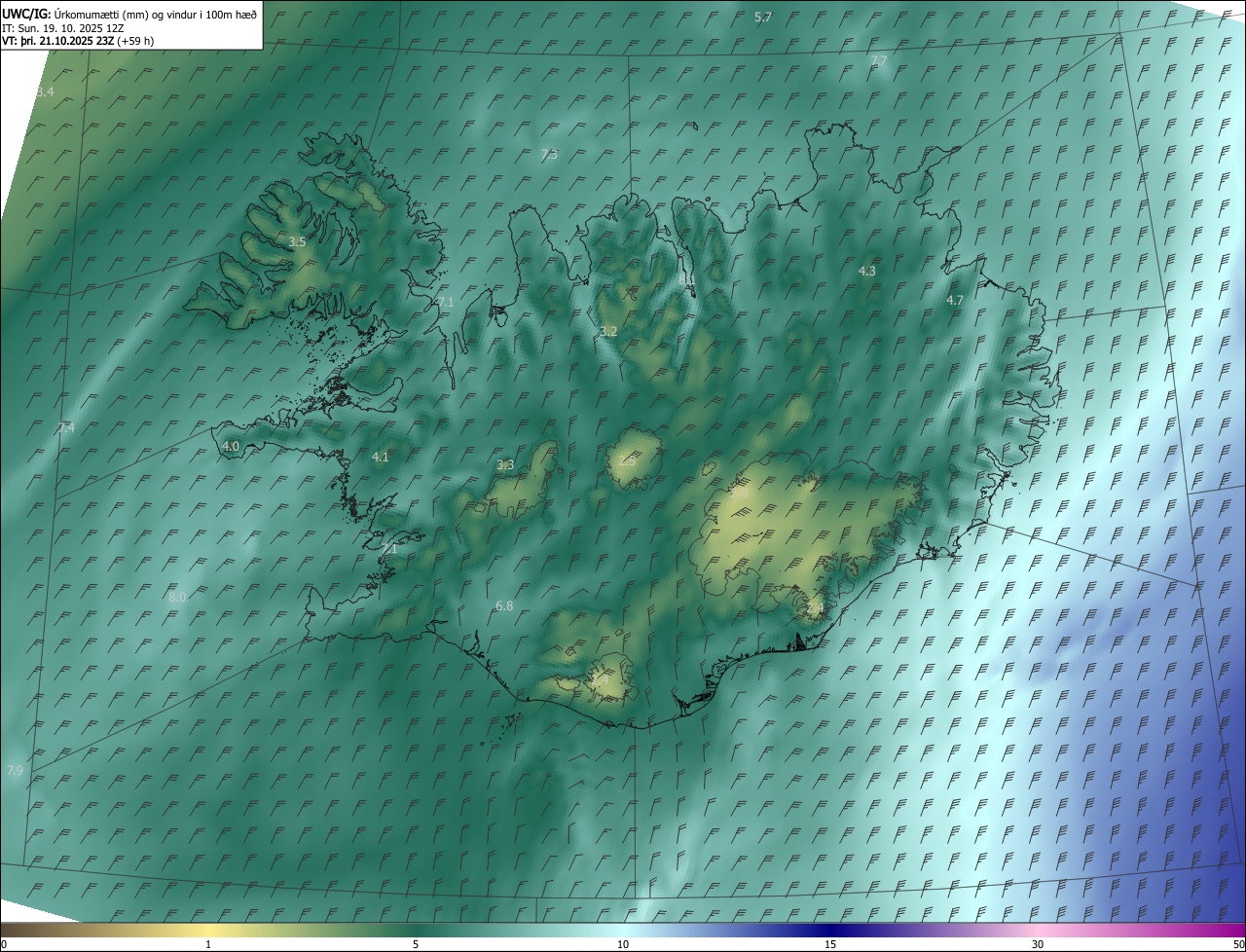The height and width of the screenshot is (952, 1246).
Task: Click the 5.7 value label on the map
Action: (x=763, y=18)
